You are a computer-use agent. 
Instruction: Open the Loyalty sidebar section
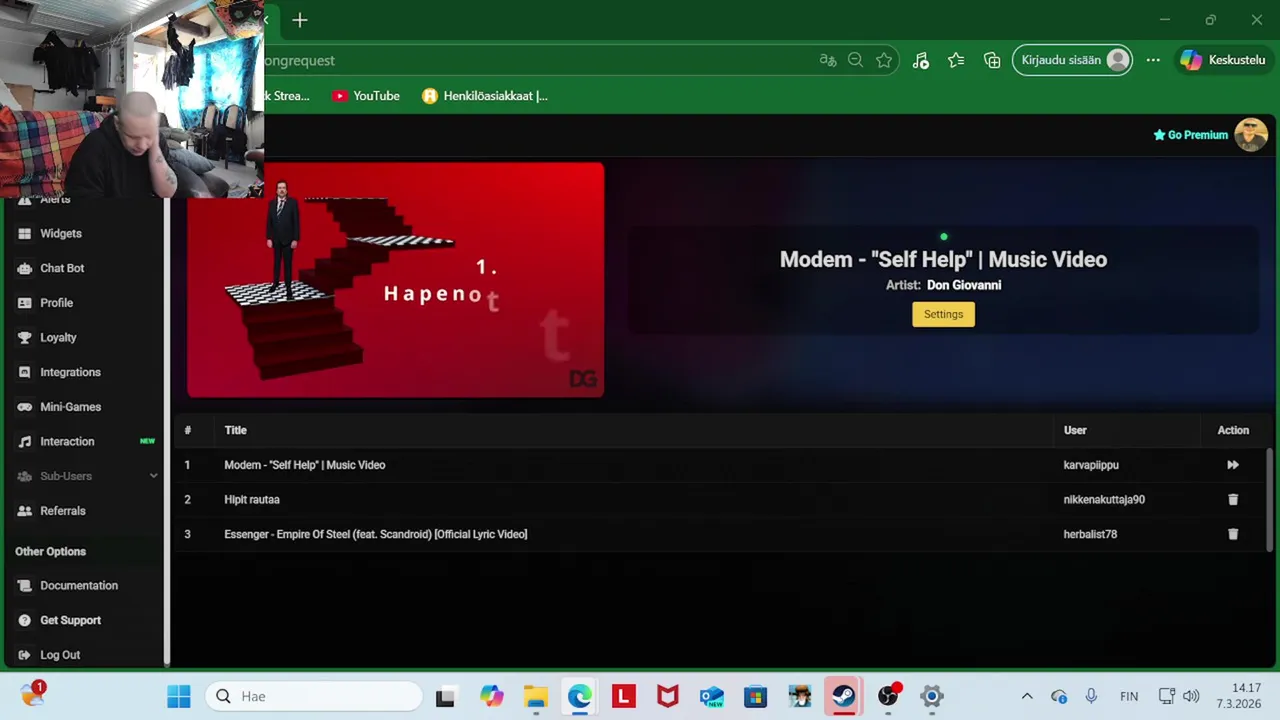point(58,337)
